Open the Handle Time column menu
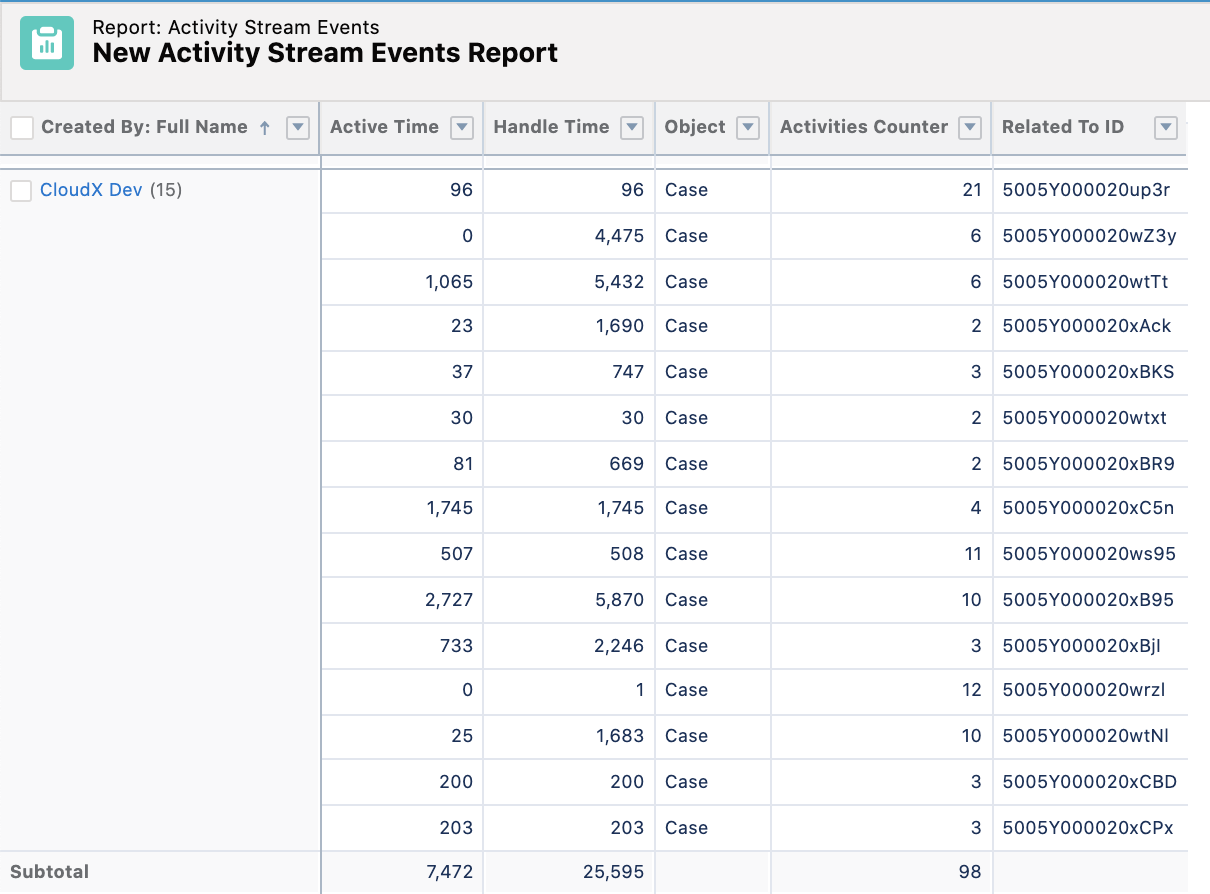This screenshot has width=1210, height=894. click(631, 127)
